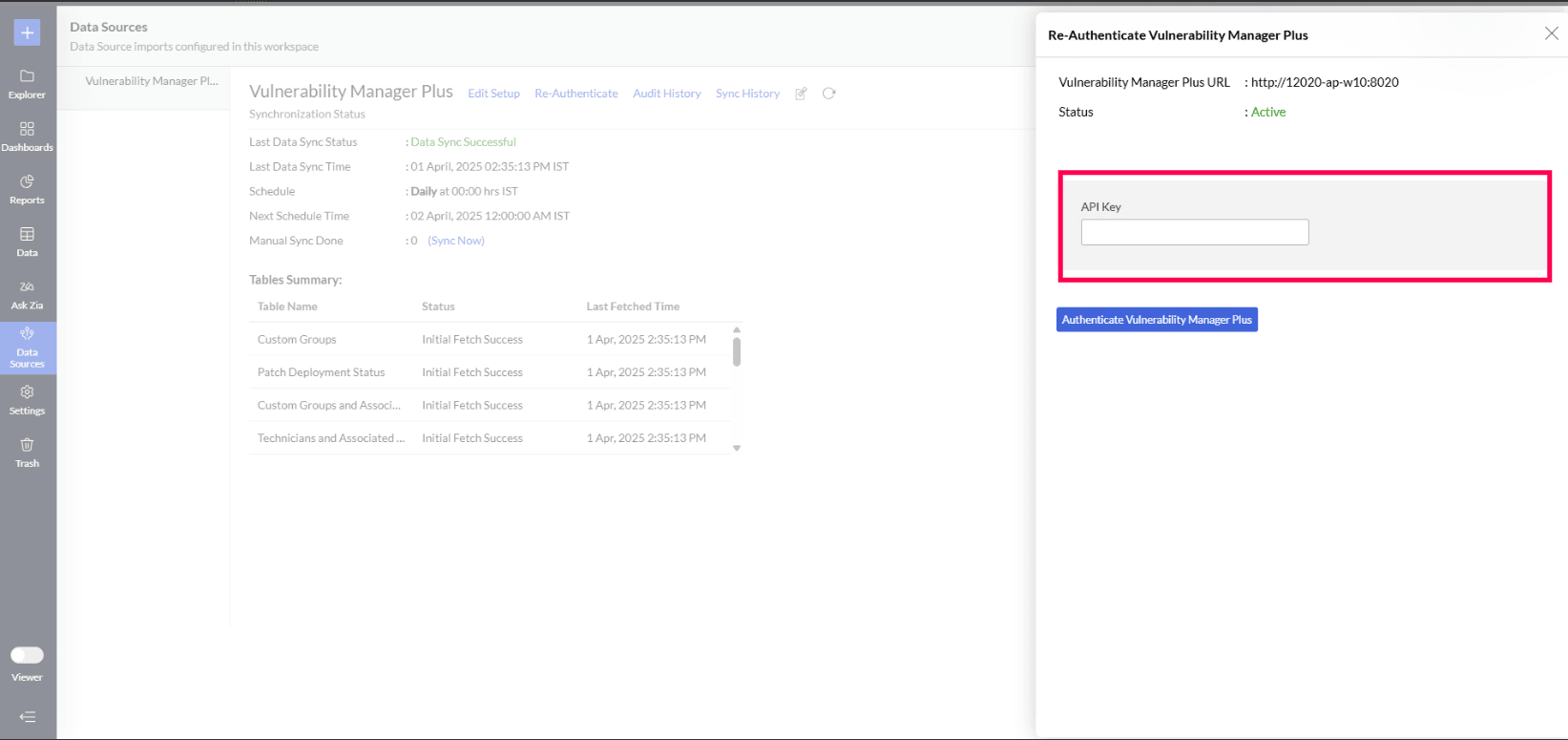View Audit History
This screenshot has height=740, width=1568.
pyautogui.click(x=667, y=94)
